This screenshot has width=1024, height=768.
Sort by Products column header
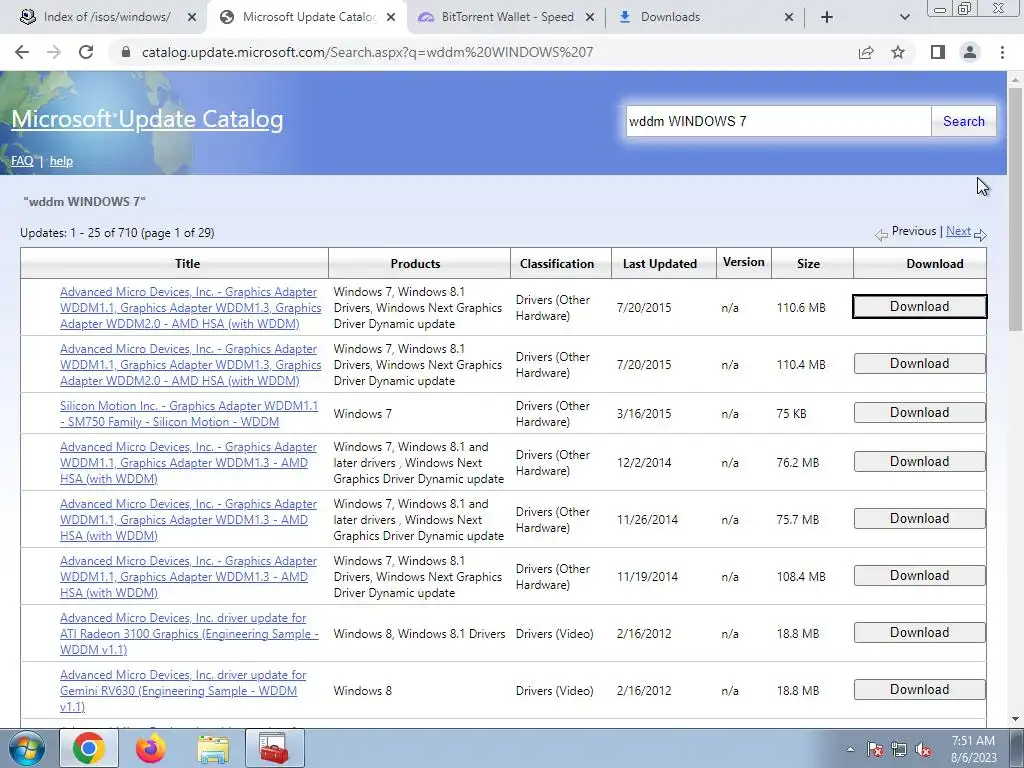tap(415, 264)
